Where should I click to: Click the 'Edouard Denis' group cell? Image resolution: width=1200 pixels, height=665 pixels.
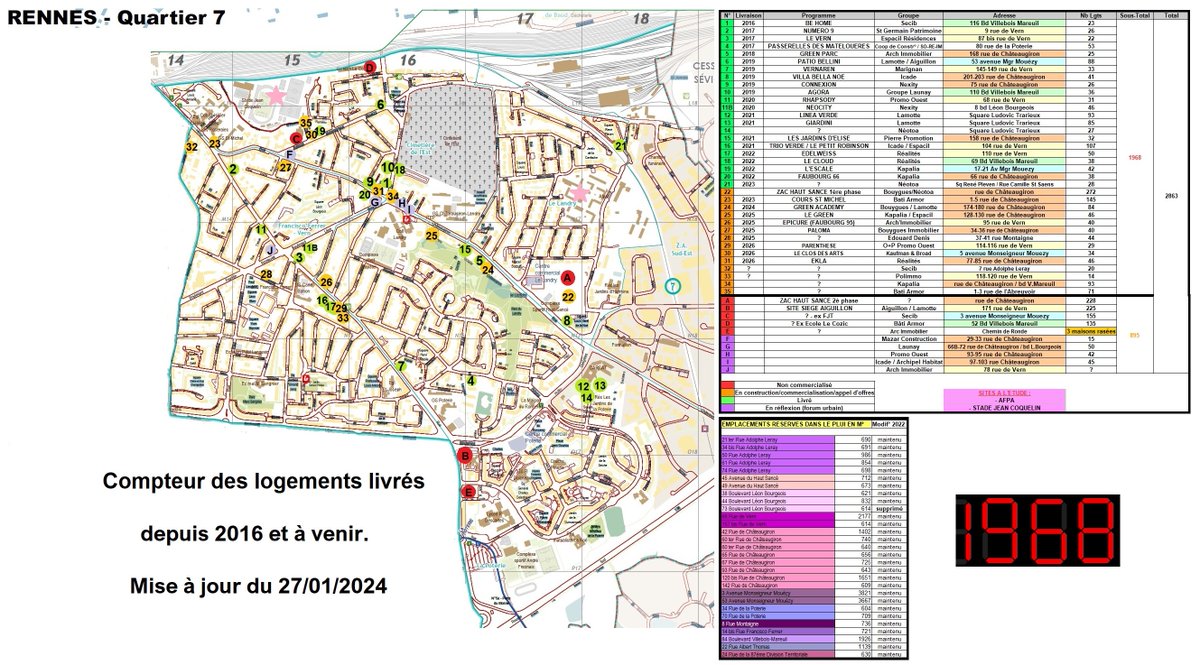tap(908, 238)
